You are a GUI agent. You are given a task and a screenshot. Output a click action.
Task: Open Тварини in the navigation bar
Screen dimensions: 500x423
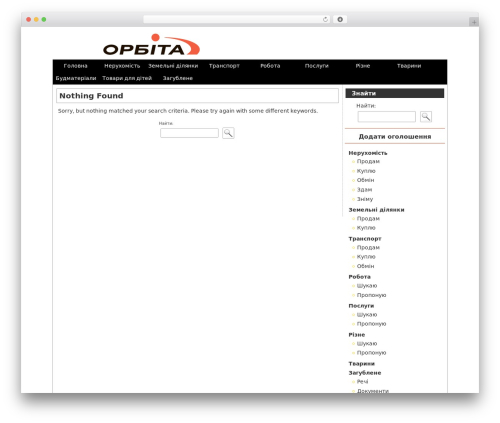click(x=409, y=66)
